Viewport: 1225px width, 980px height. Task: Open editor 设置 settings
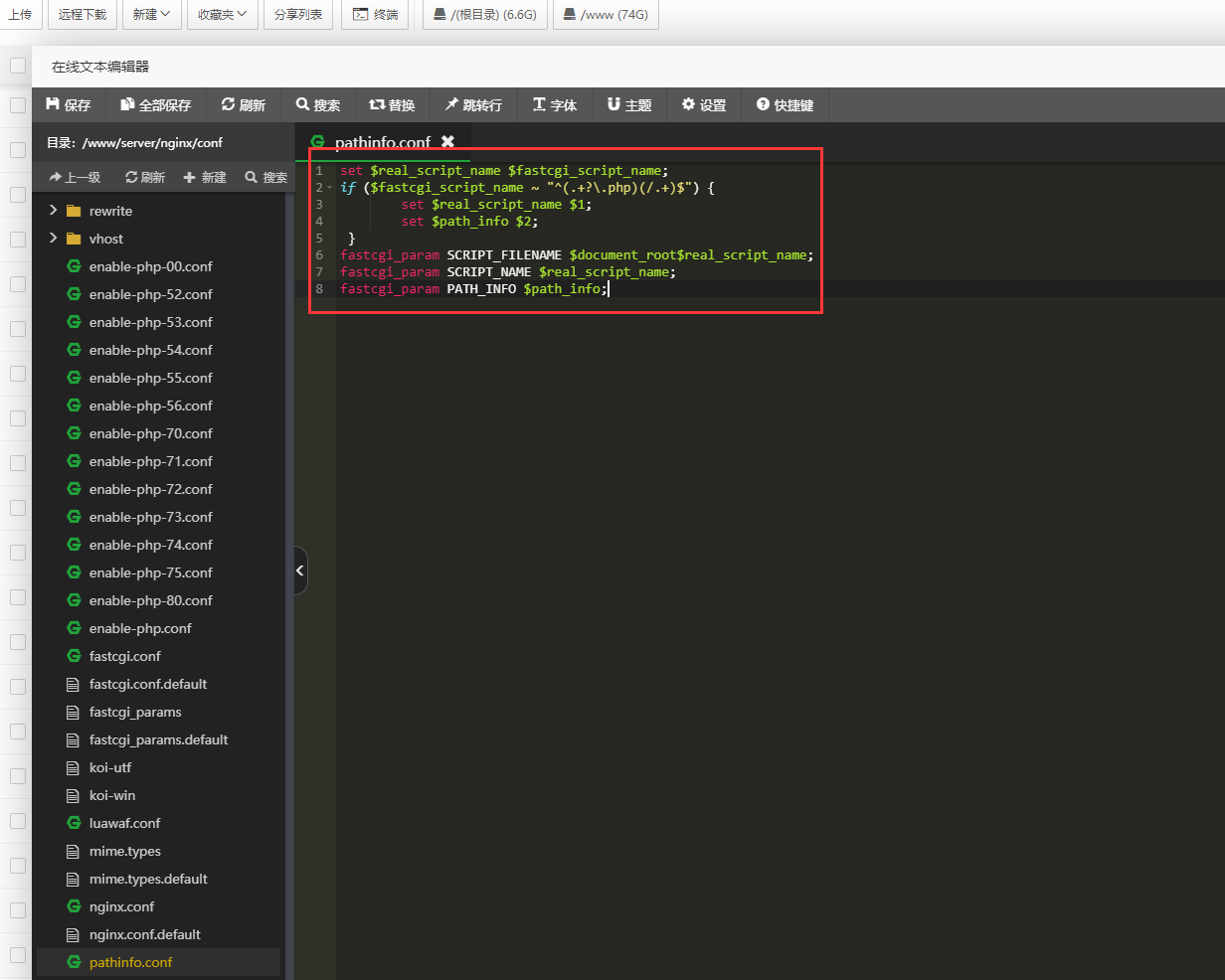704,105
